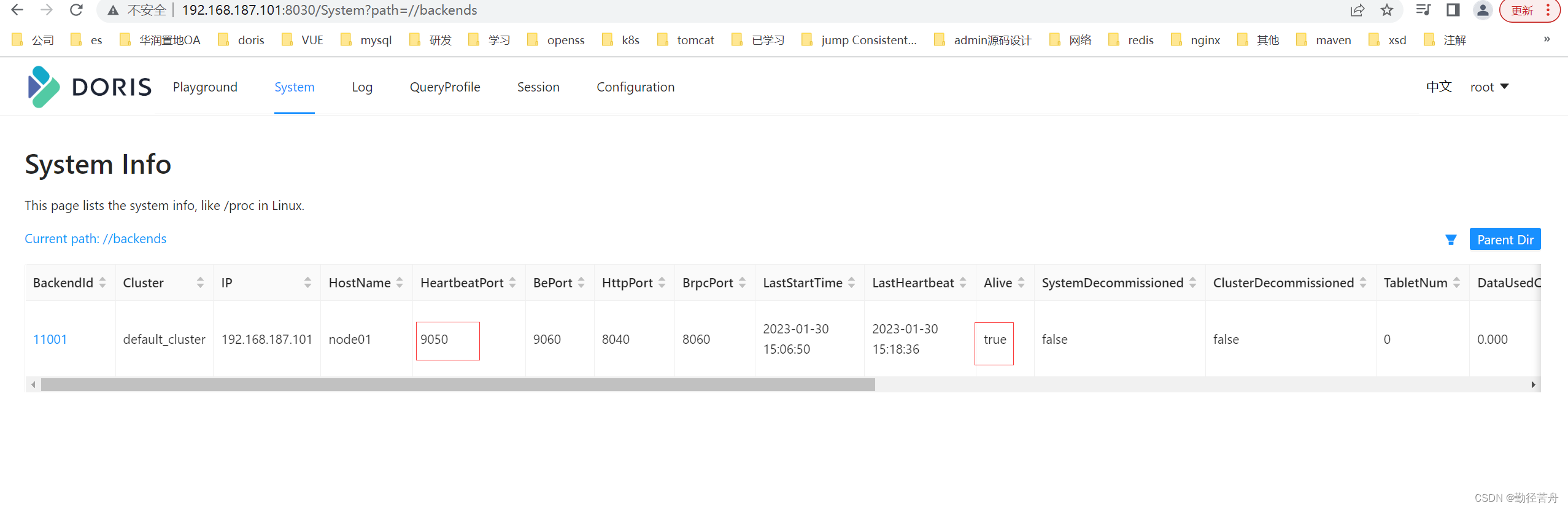Click the not-secure warning icon
The width and height of the screenshot is (1568, 509).
tap(113, 10)
